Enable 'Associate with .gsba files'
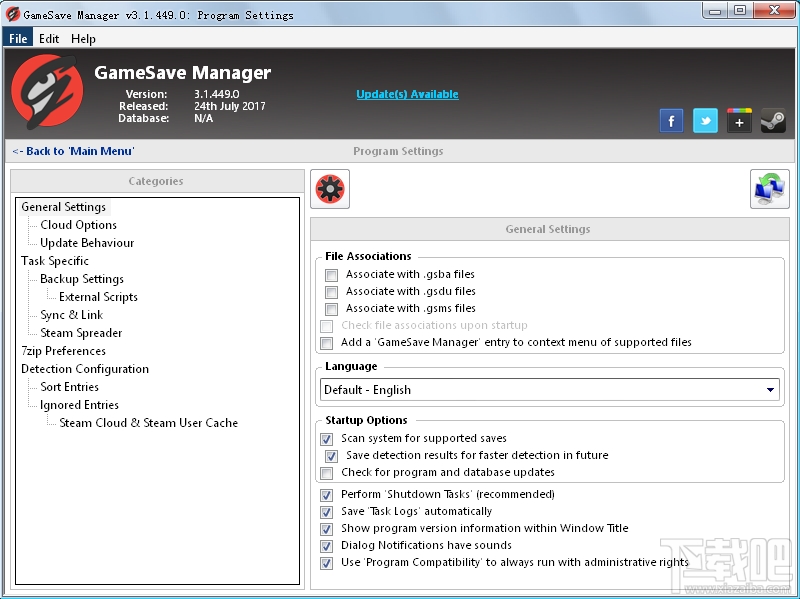This screenshot has width=800, height=599. [331, 274]
